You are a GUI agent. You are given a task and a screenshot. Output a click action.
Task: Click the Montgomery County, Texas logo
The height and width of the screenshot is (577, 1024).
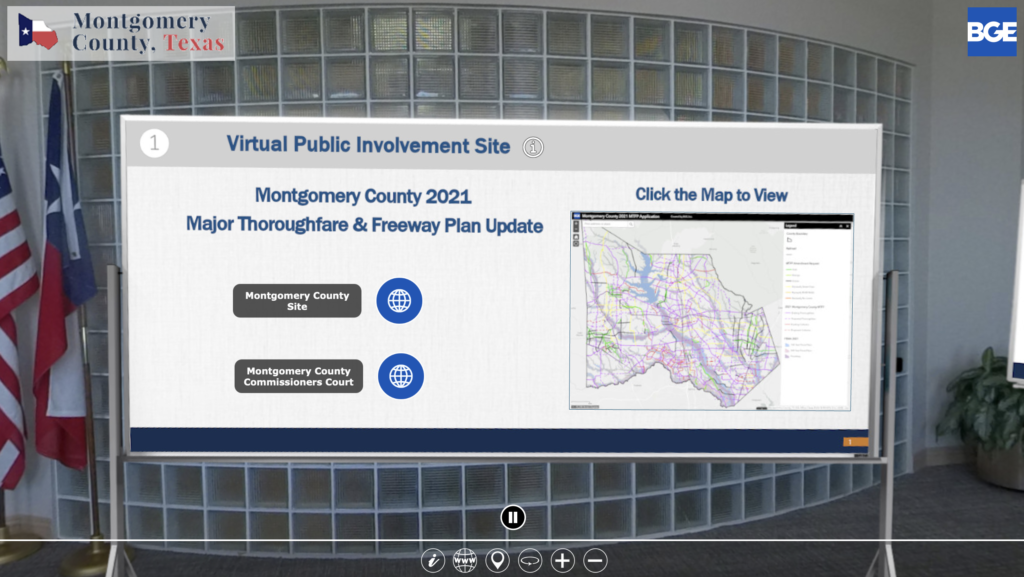(121, 33)
